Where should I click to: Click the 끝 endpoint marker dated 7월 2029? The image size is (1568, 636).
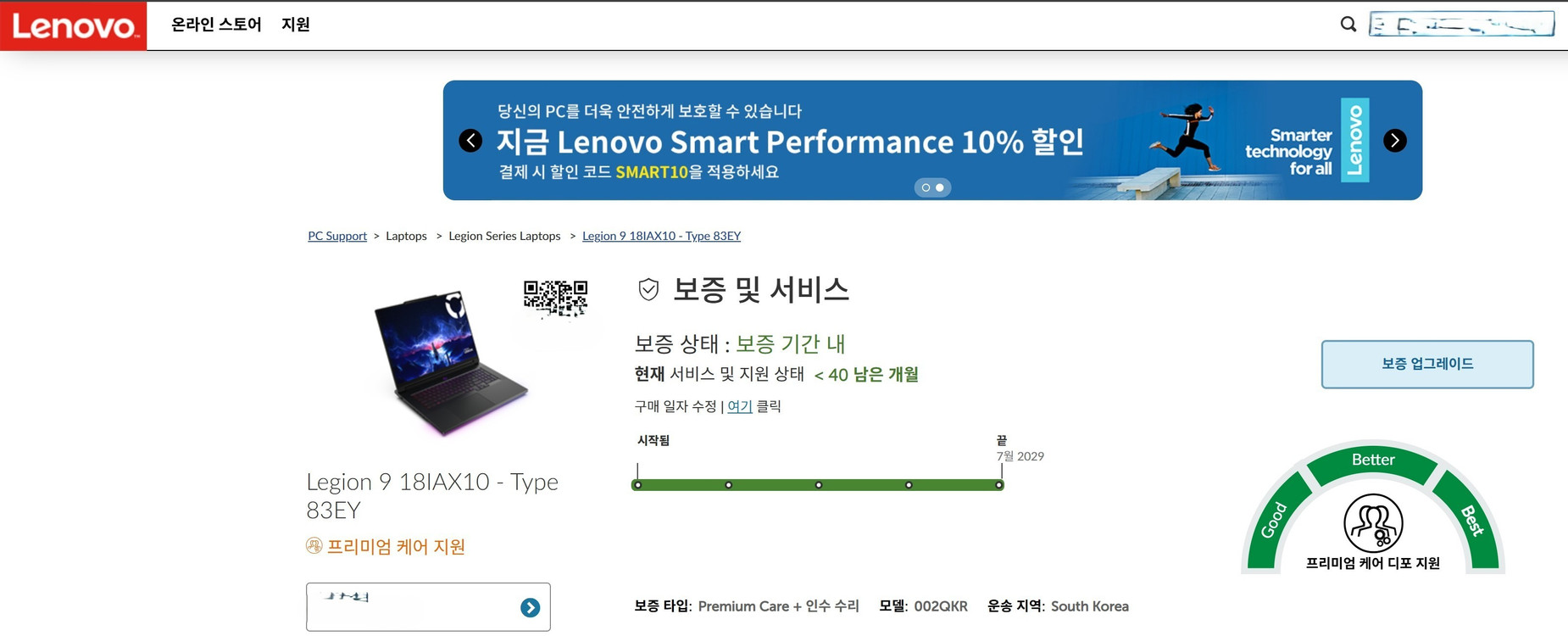point(999,484)
